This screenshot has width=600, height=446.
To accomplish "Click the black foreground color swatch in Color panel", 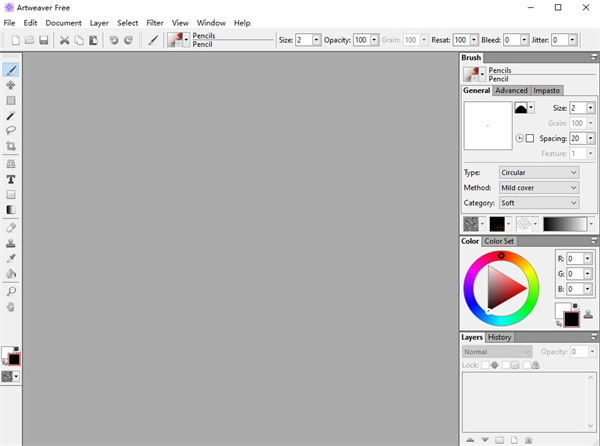I will pyautogui.click(x=572, y=319).
